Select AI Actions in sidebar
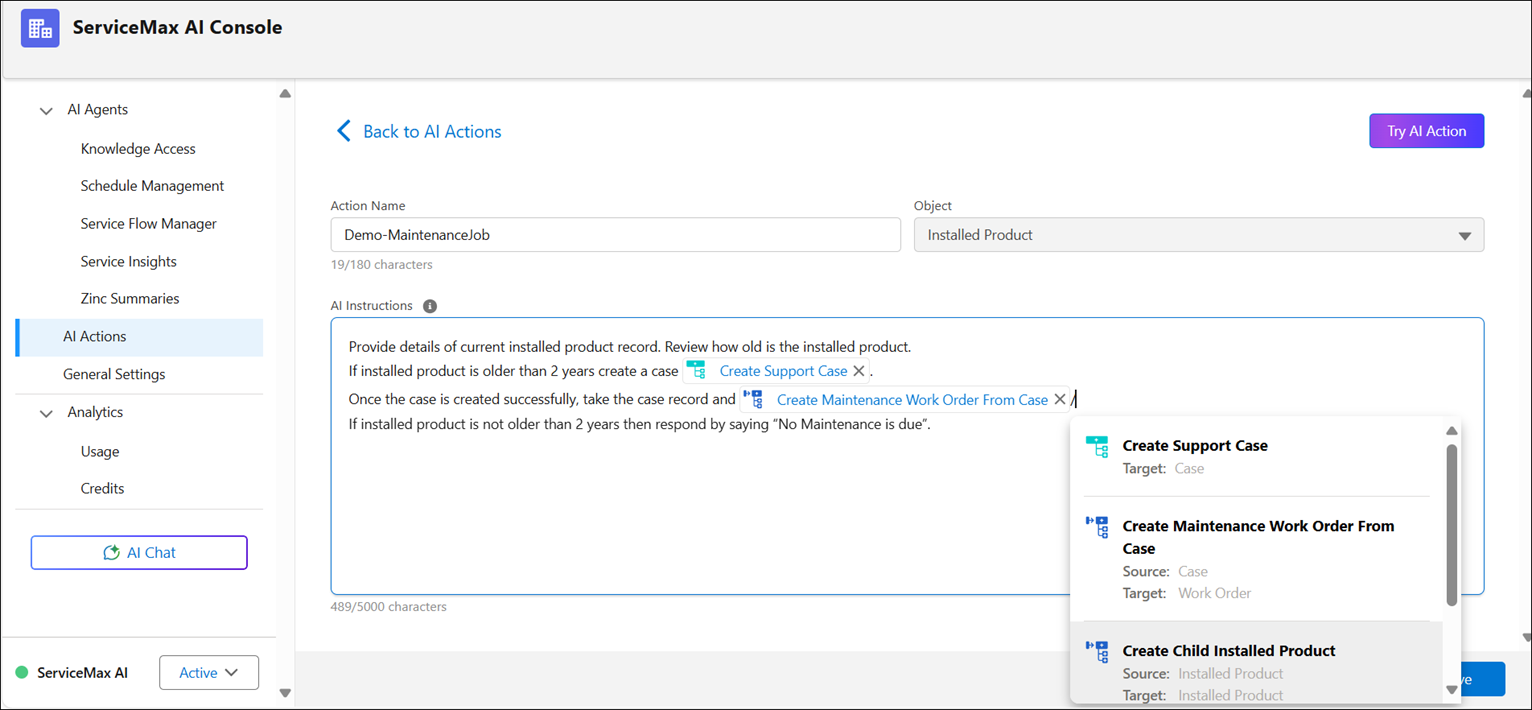The height and width of the screenshot is (710, 1532). coord(139,337)
